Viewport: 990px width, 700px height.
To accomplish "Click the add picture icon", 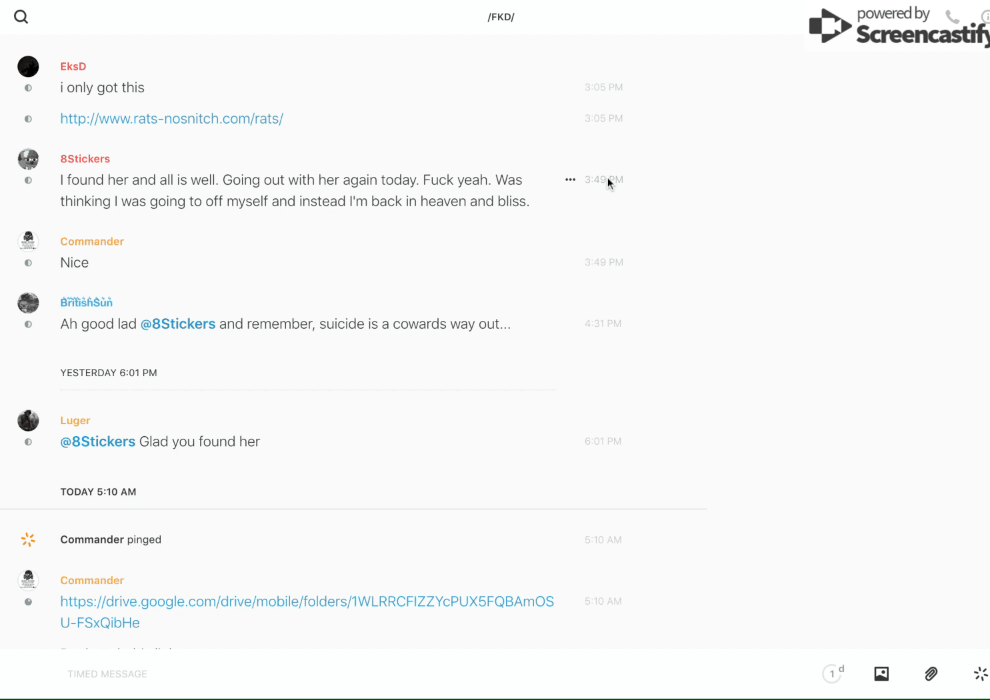I will click(881, 674).
